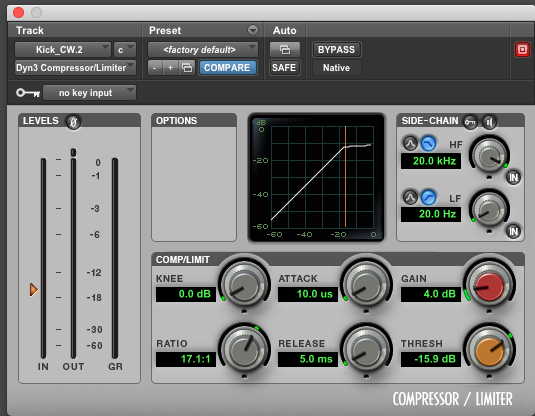This screenshot has height=416, width=535.
Task: Toggle the phase invert button in Levels
Action: pyautogui.click(x=73, y=122)
